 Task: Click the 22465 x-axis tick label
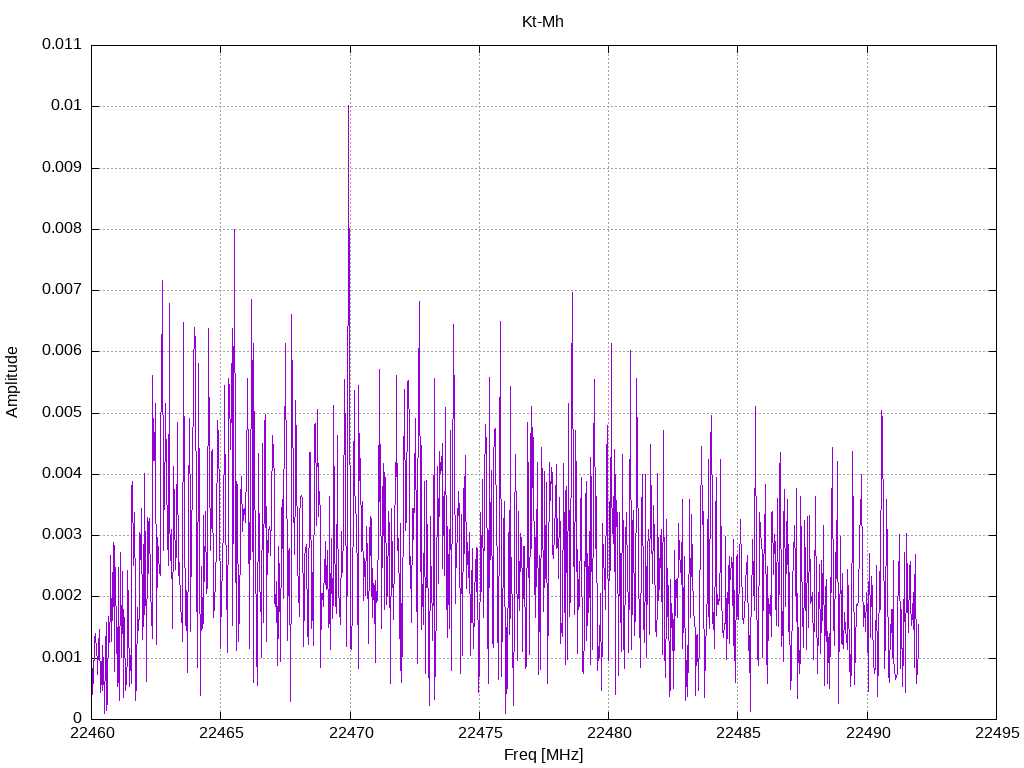pos(220,734)
